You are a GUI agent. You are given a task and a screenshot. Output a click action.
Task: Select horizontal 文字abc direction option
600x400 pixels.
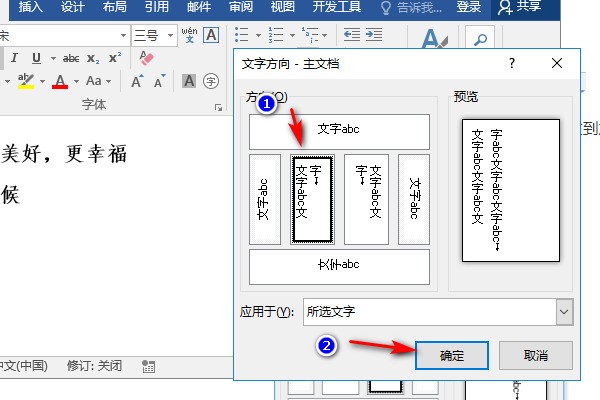(339, 131)
